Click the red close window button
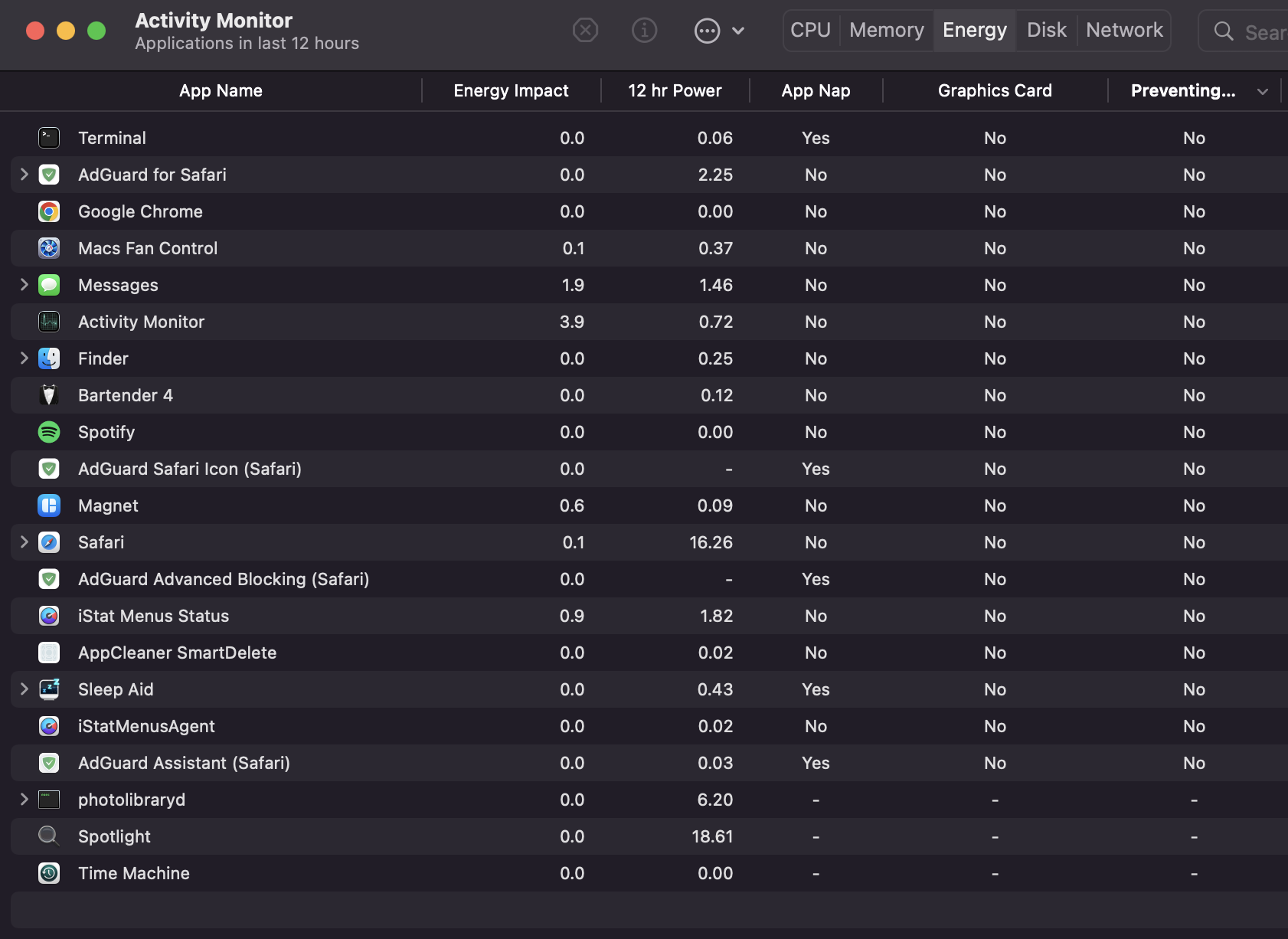 pos(35,31)
